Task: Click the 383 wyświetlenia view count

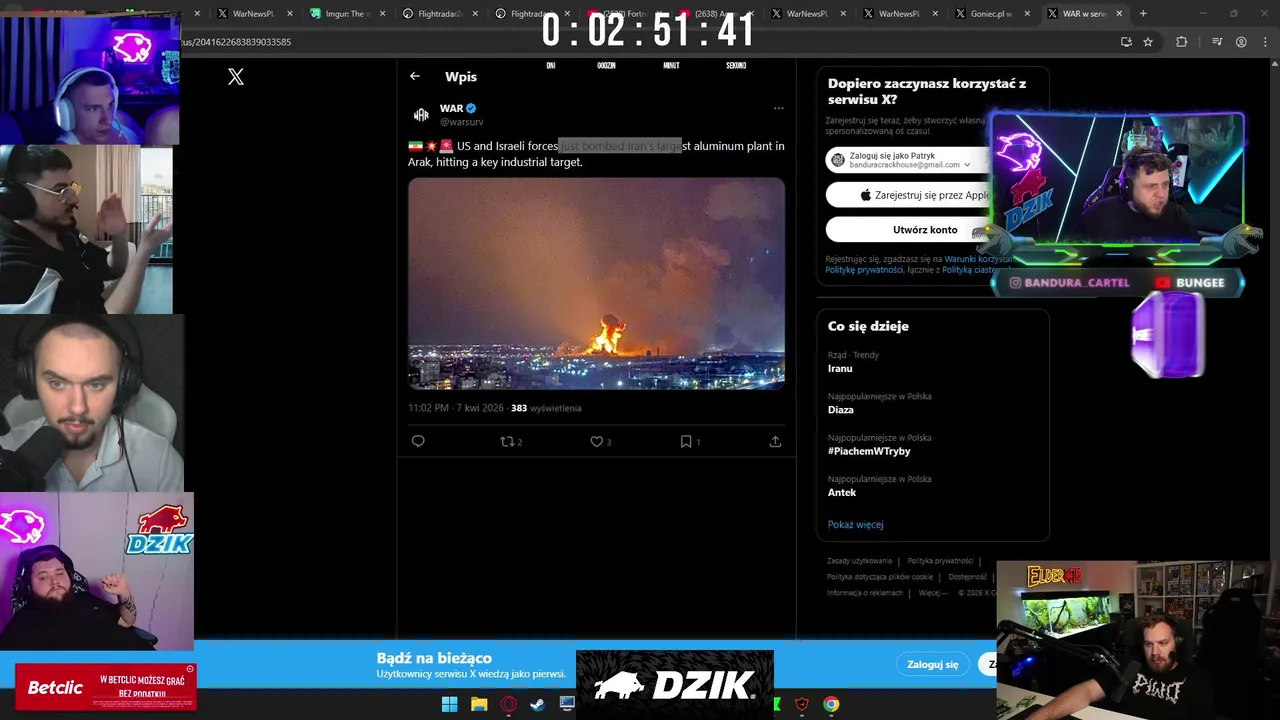Action: tap(546, 408)
